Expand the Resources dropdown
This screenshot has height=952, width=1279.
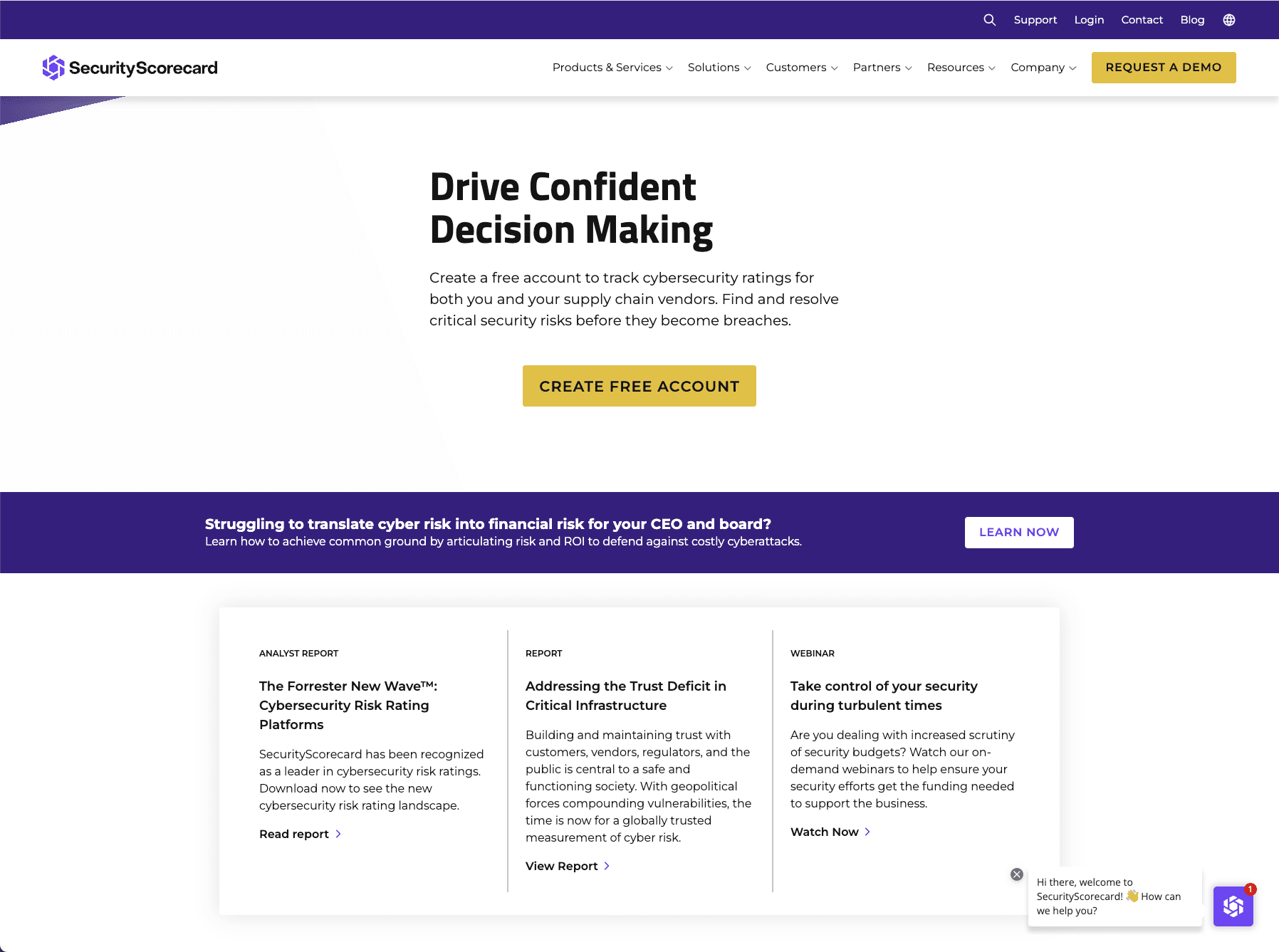pyautogui.click(x=961, y=67)
